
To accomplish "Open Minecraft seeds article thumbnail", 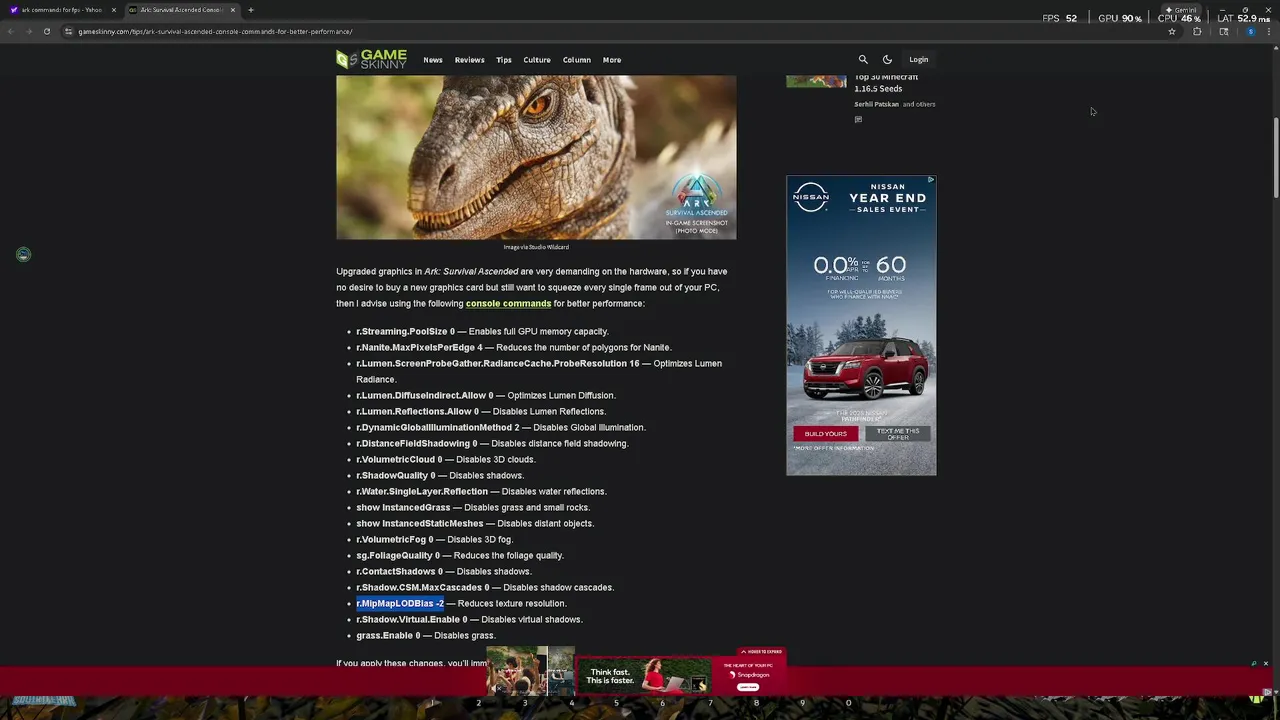I will pos(816,81).
